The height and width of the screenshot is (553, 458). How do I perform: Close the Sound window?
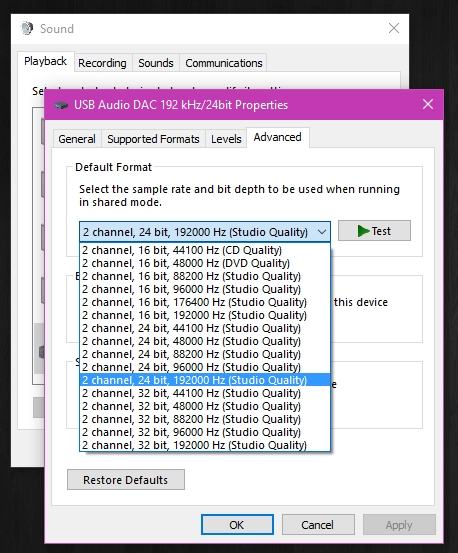tap(394, 28)
